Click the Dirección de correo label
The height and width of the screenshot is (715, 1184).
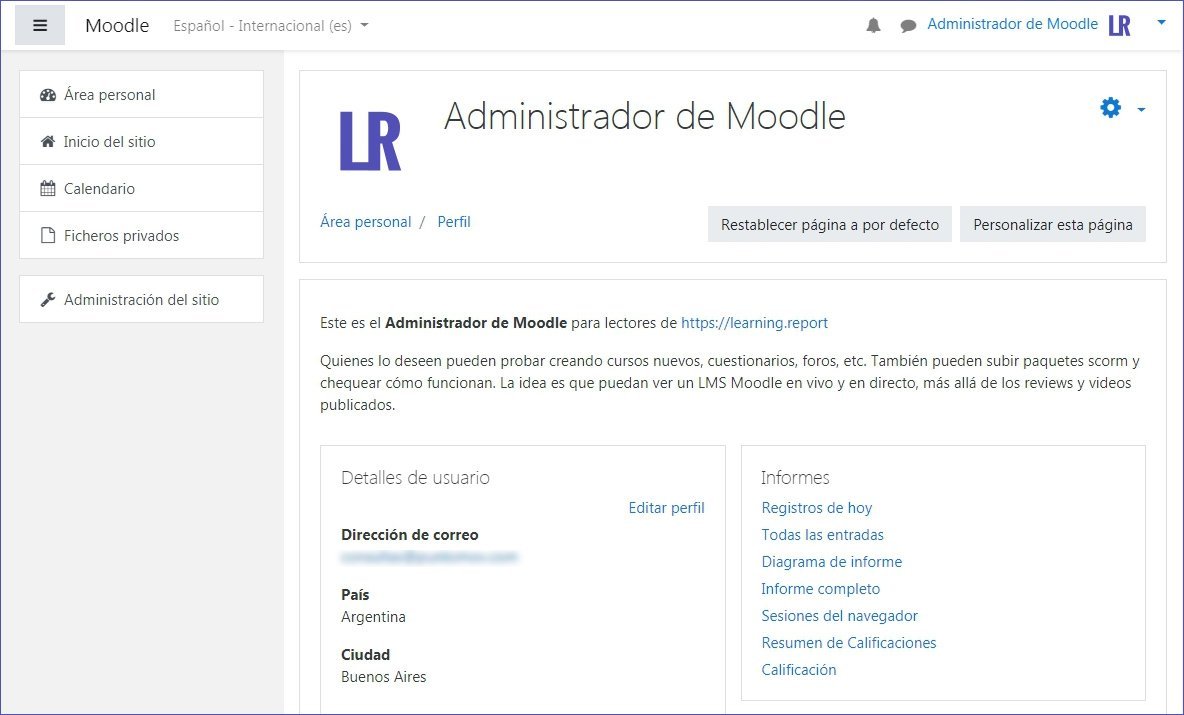409,535
